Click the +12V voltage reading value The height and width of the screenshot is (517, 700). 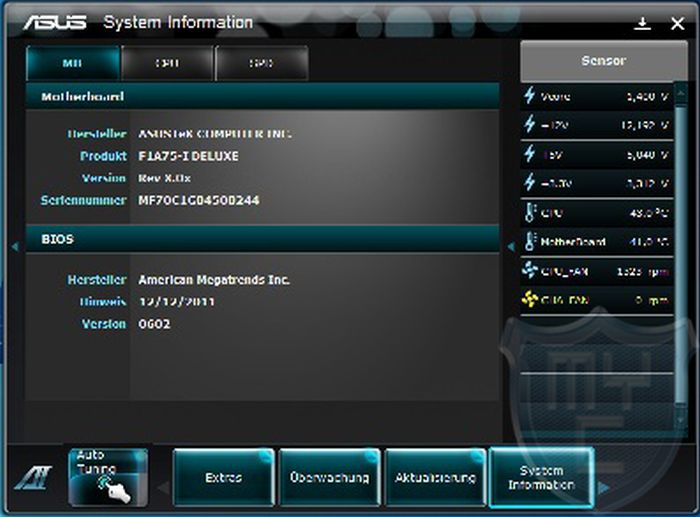click(x=645, y=125)
